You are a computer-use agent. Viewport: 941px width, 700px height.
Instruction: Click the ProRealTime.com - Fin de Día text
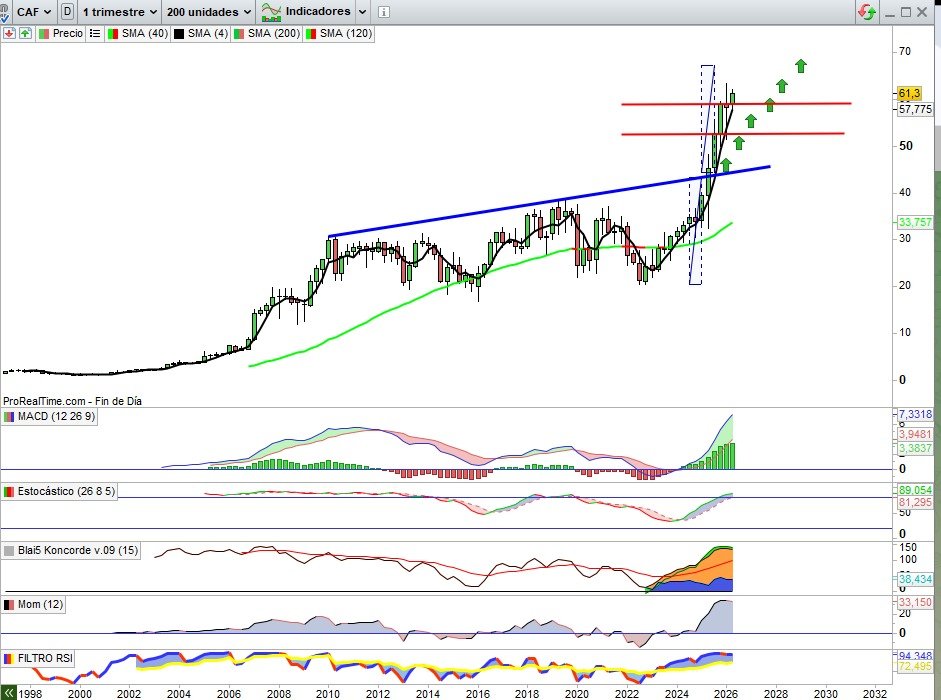click(x=72, y=401)
